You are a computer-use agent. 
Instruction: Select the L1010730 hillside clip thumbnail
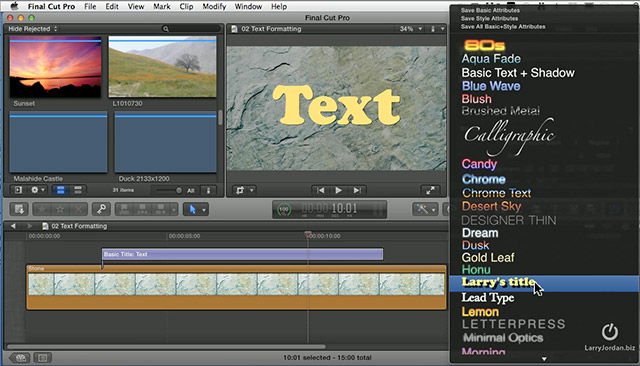[x=162, y=67]
